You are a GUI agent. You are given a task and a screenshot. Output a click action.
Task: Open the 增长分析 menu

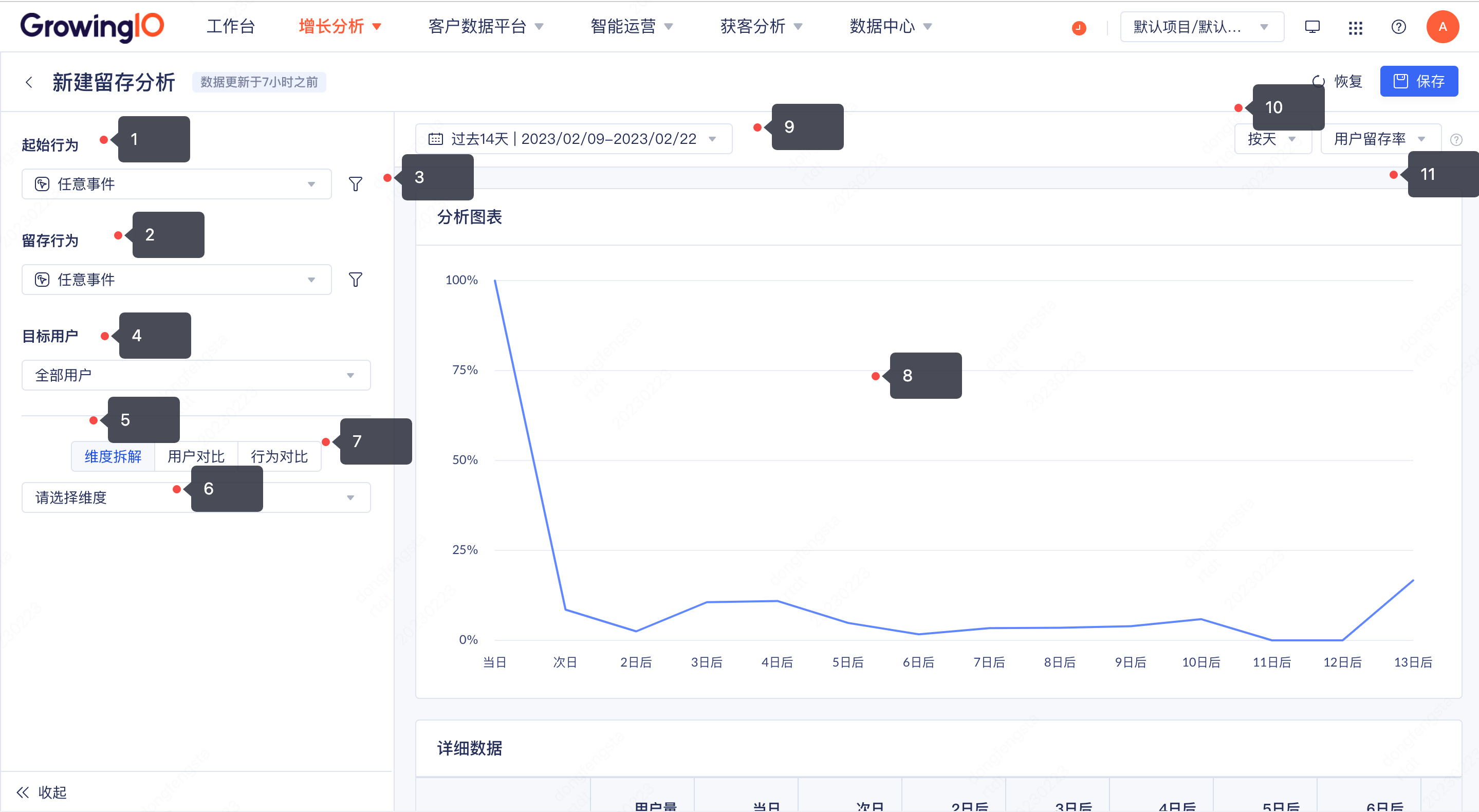click(339, 26)
